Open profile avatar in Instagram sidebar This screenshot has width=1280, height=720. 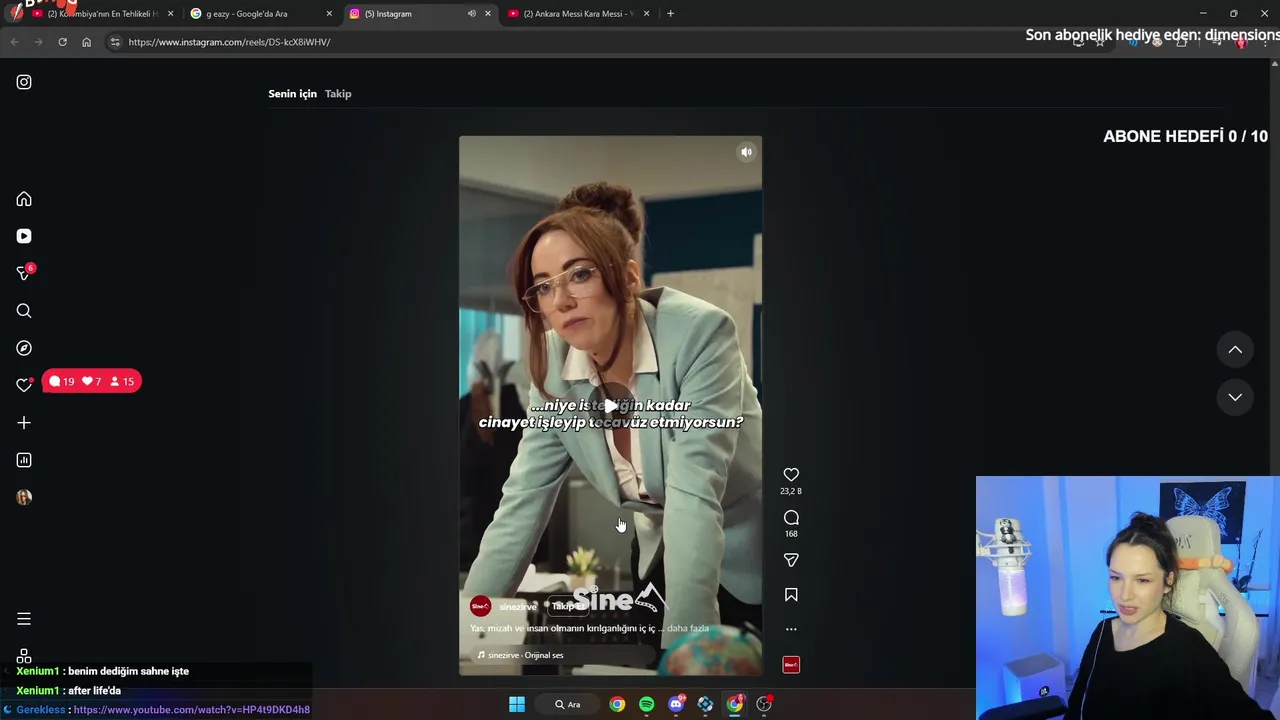click(24, 497)
